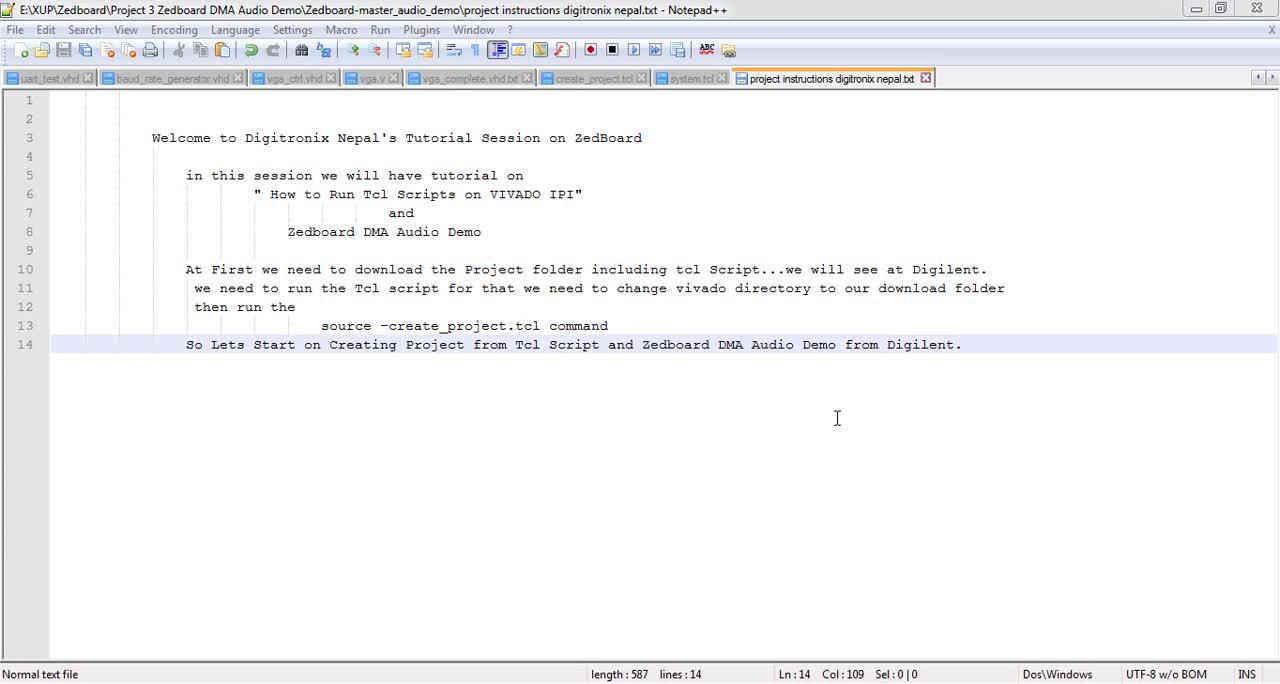Image resolution: width=1280 pixels, height=684 pixels.
Task: Click the Print toolbar icon
Action: (150, 50)
